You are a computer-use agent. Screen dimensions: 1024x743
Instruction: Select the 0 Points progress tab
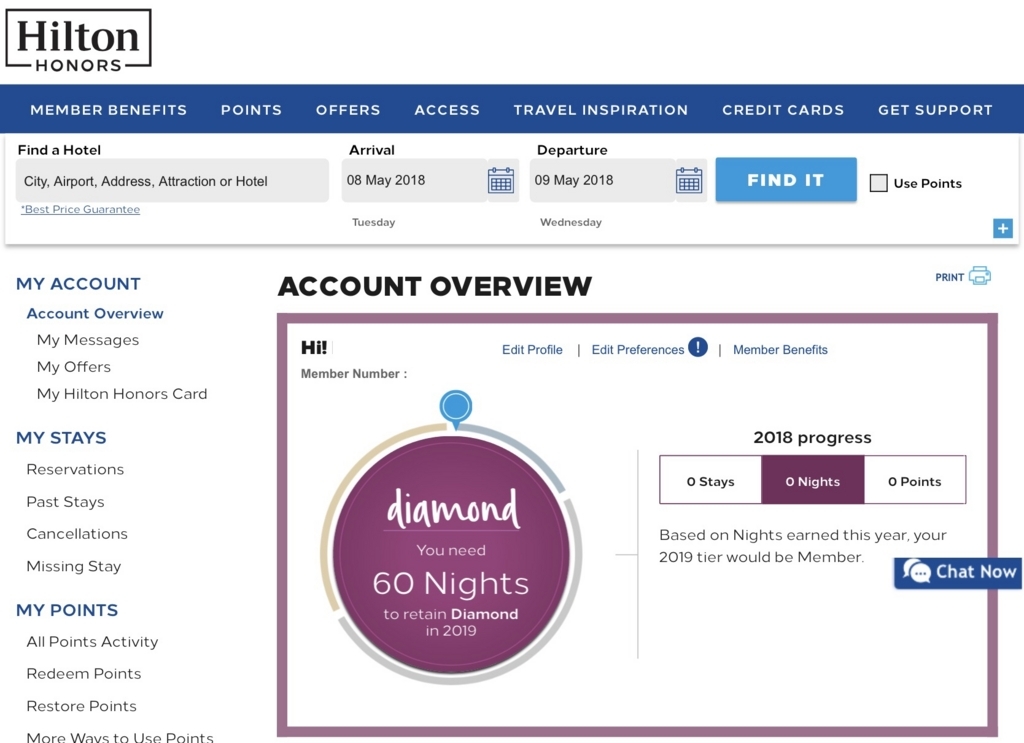point(915,480)
